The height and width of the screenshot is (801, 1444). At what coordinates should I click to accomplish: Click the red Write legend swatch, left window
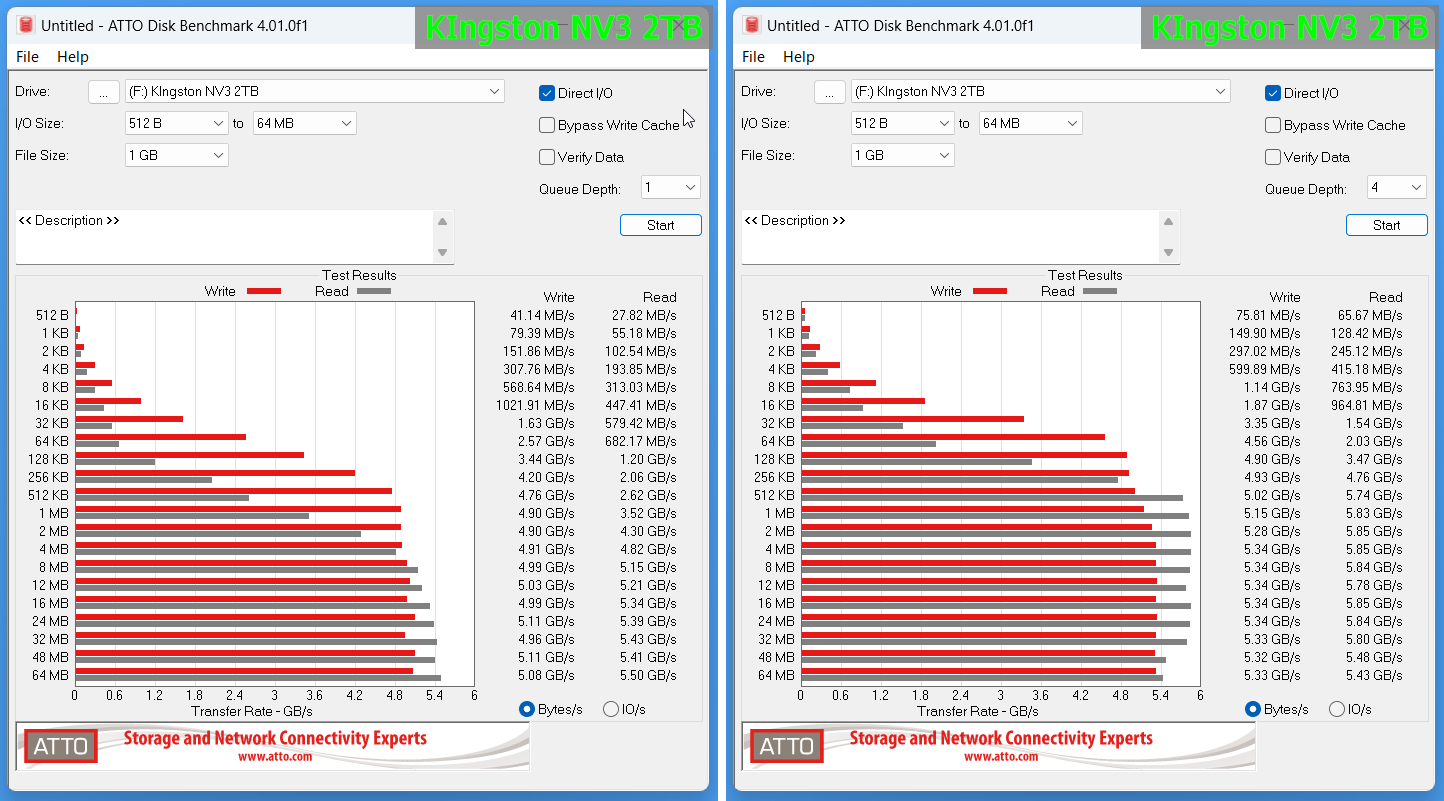click(x=264, y=291)
